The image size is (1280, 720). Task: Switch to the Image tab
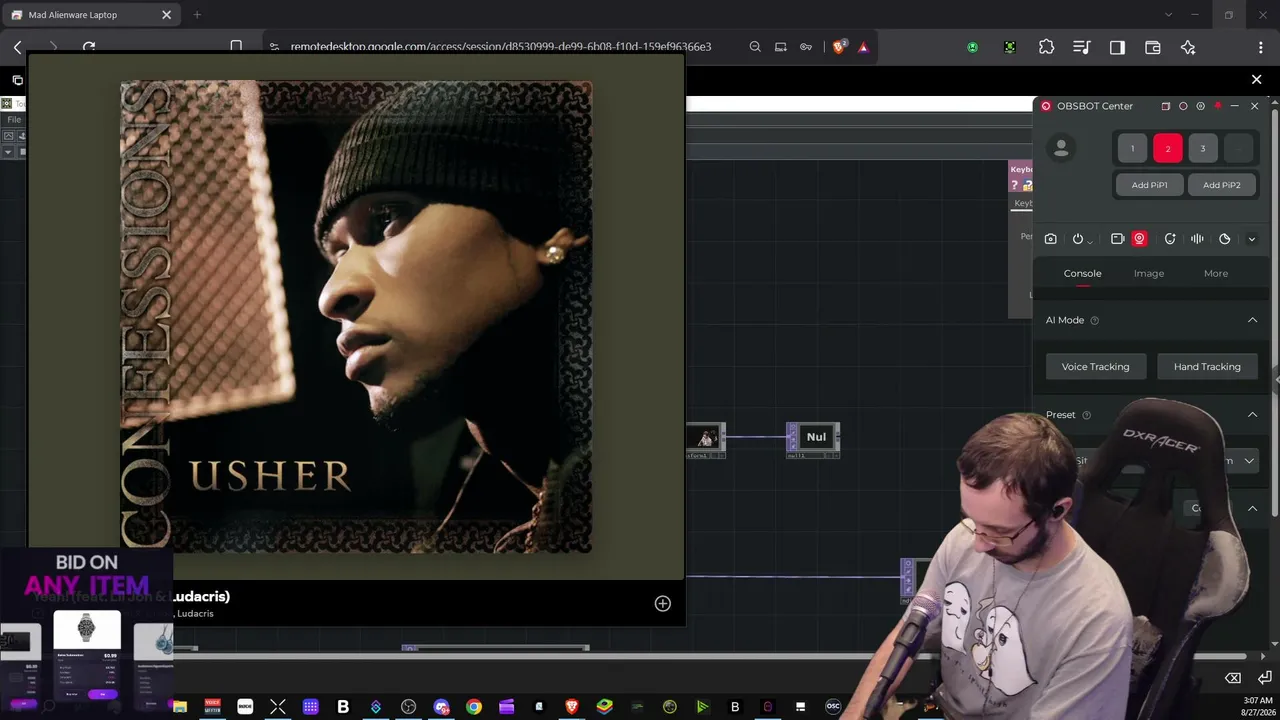[1149, 273]
